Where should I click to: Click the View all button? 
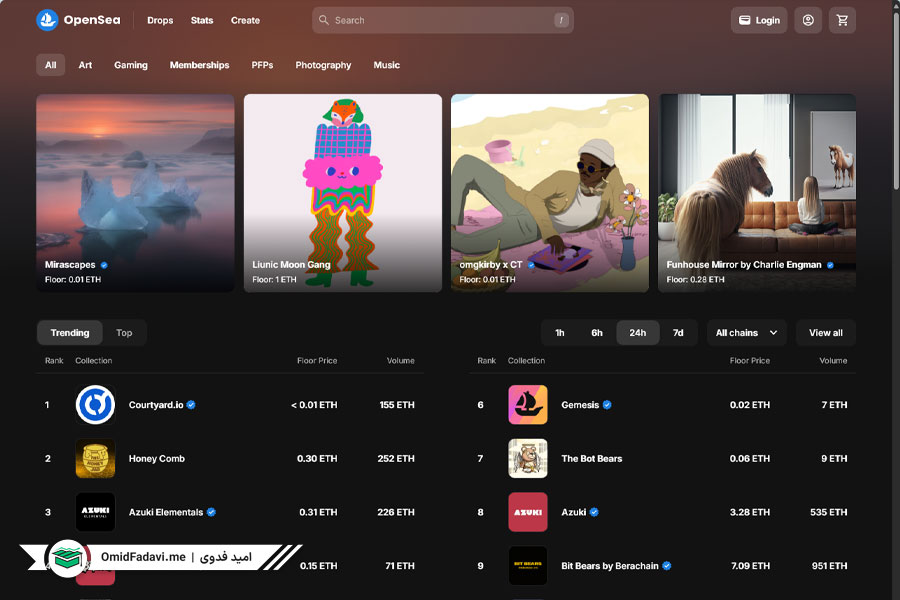click(825, 332)
